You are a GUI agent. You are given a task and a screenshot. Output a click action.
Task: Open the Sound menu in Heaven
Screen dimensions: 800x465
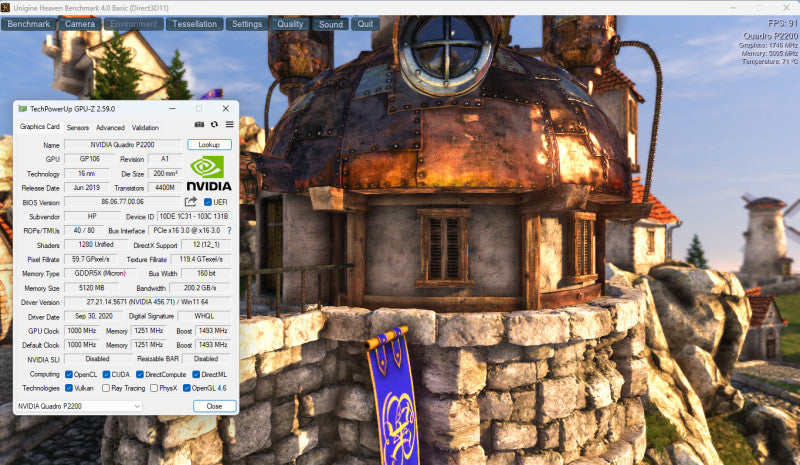point(331,24)
